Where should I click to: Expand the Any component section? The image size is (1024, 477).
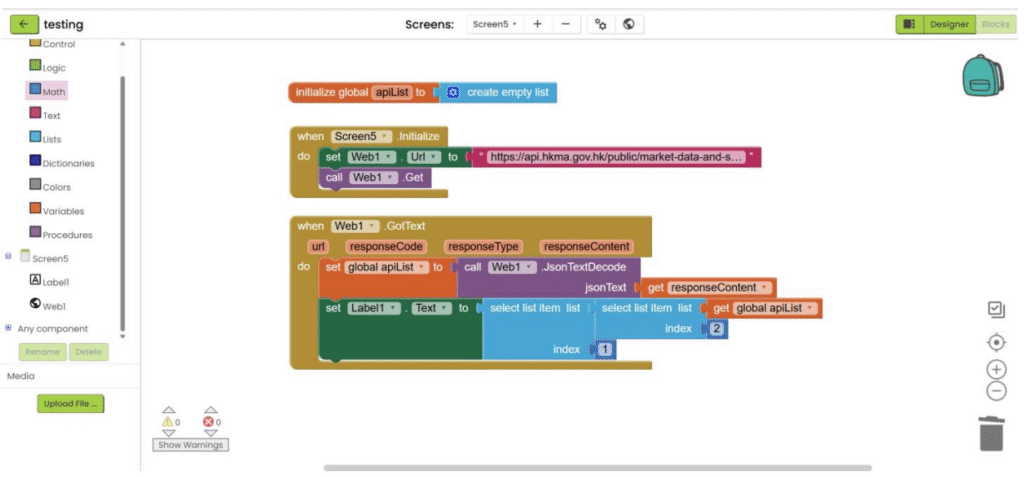pos(9,328)
